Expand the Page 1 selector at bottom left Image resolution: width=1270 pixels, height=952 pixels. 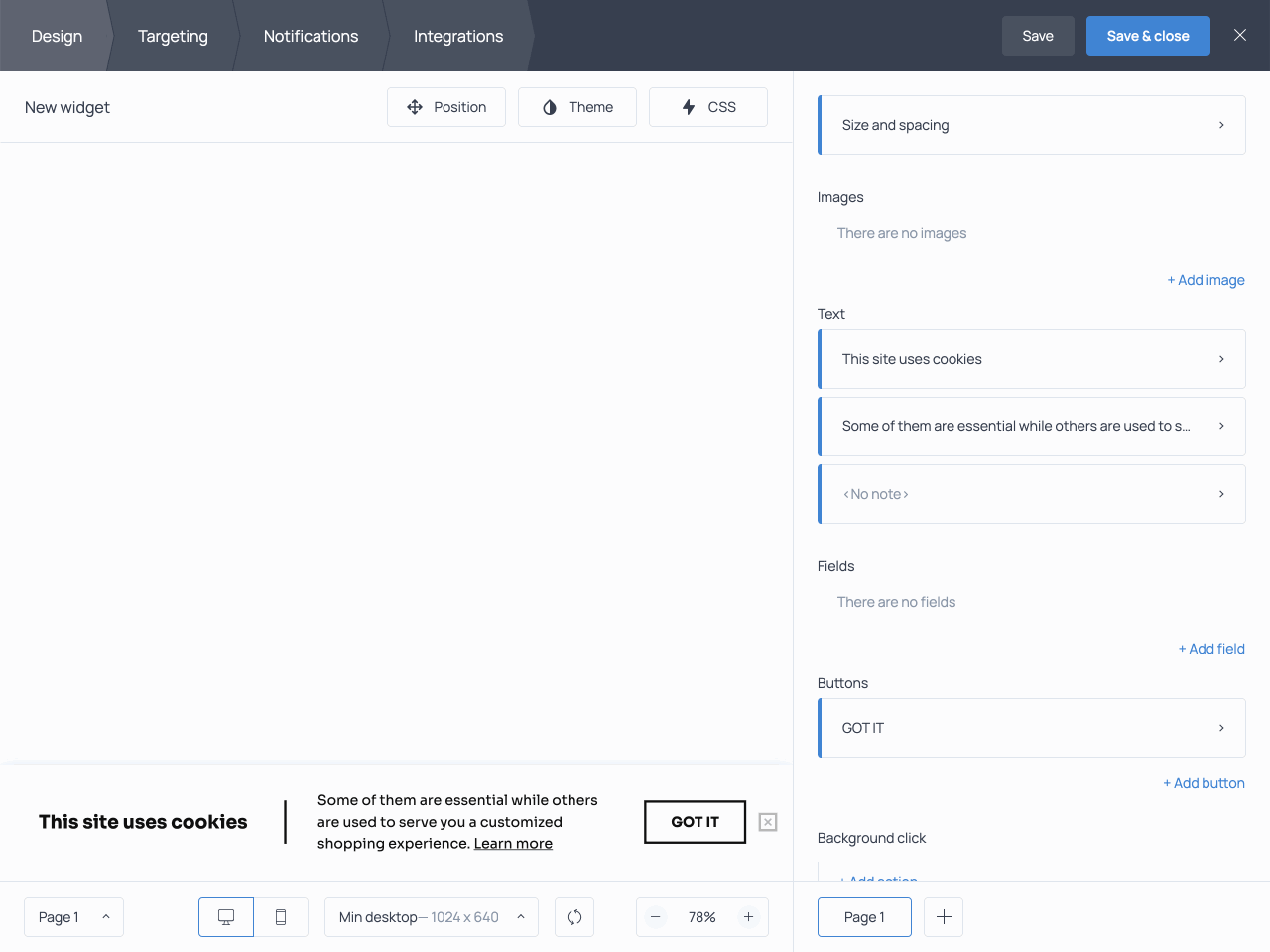click(73, 917)
